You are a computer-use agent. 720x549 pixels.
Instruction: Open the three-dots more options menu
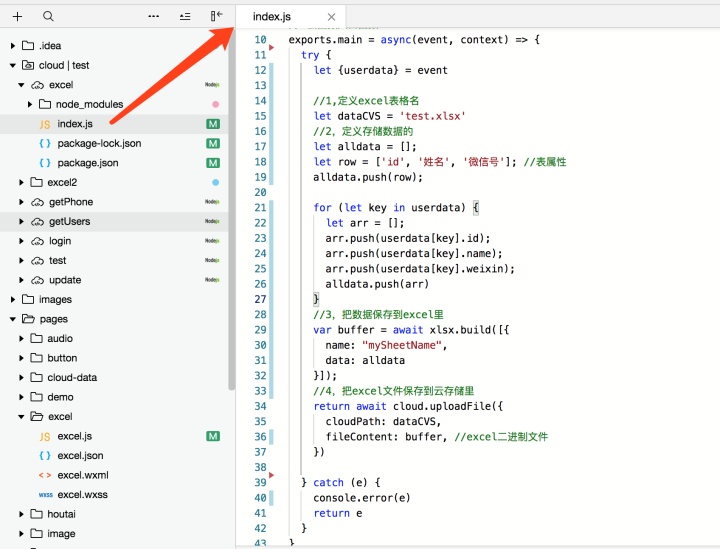point(153,17)
